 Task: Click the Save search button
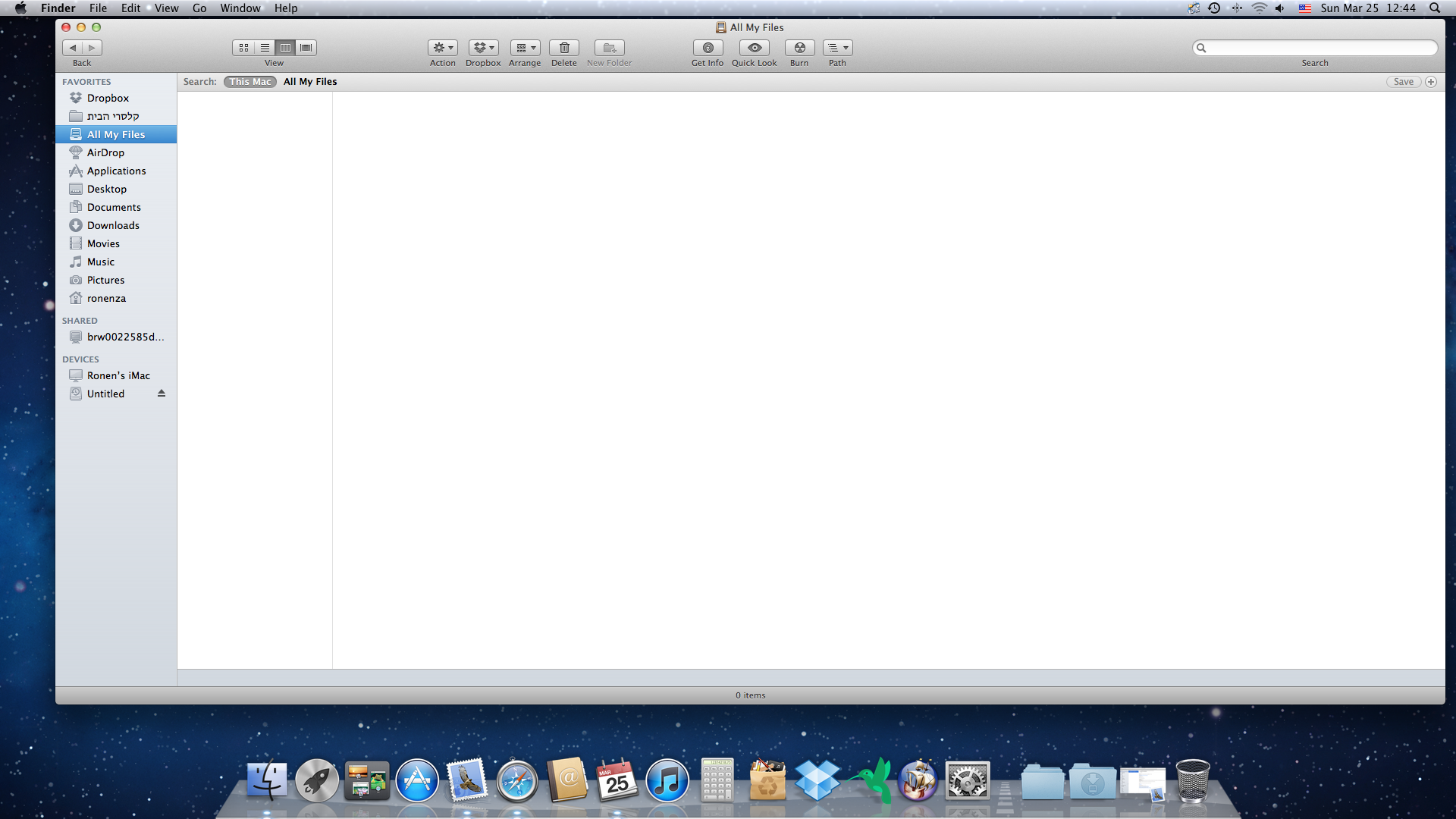1403,82
